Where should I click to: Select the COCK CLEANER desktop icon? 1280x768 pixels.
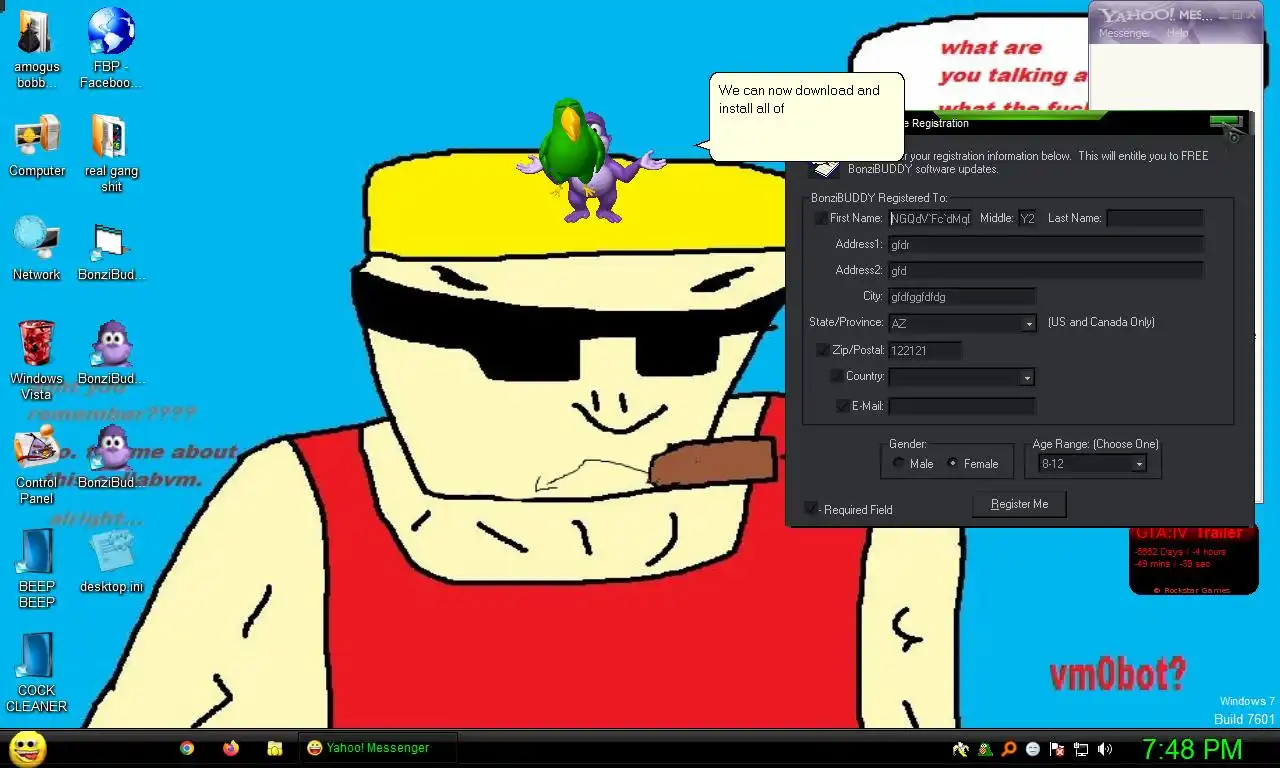pos(37,673)
